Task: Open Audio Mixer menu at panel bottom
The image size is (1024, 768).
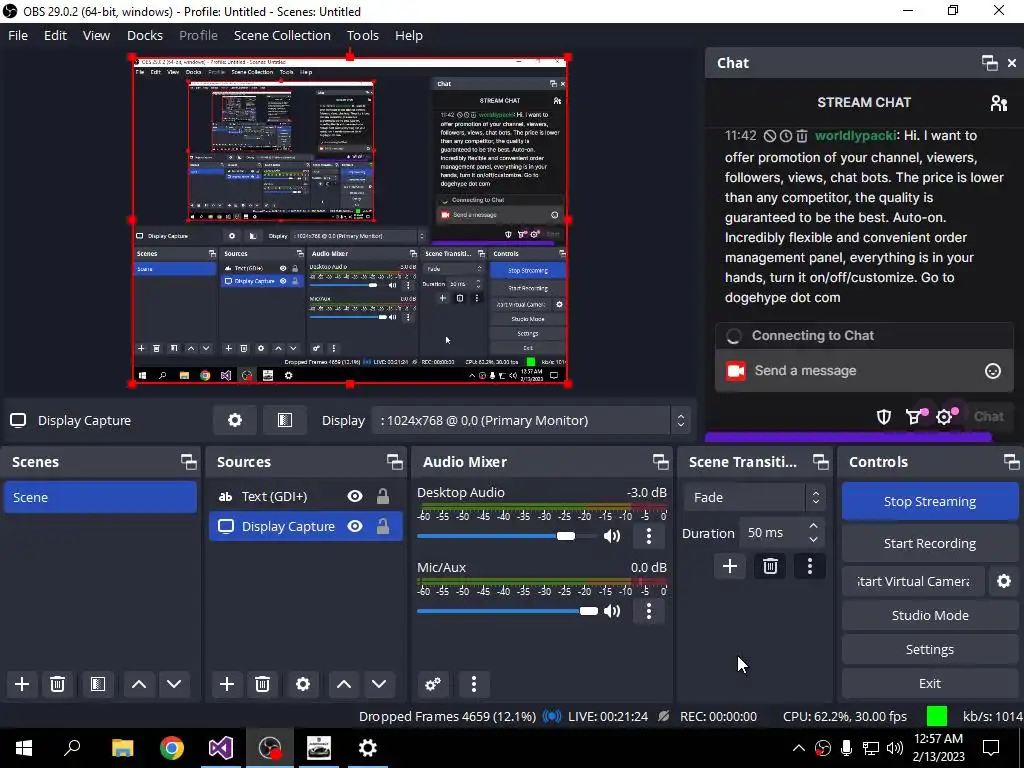Action: tap(473, 684)
